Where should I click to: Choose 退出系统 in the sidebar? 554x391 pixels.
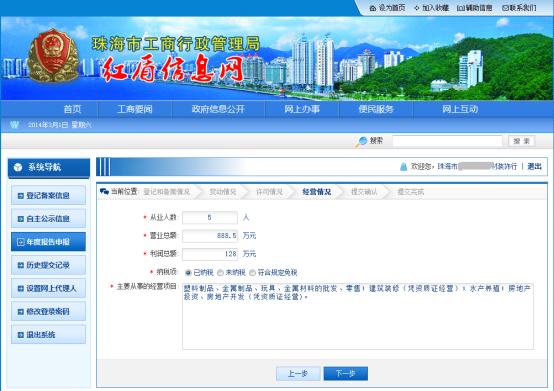point(48,335)
